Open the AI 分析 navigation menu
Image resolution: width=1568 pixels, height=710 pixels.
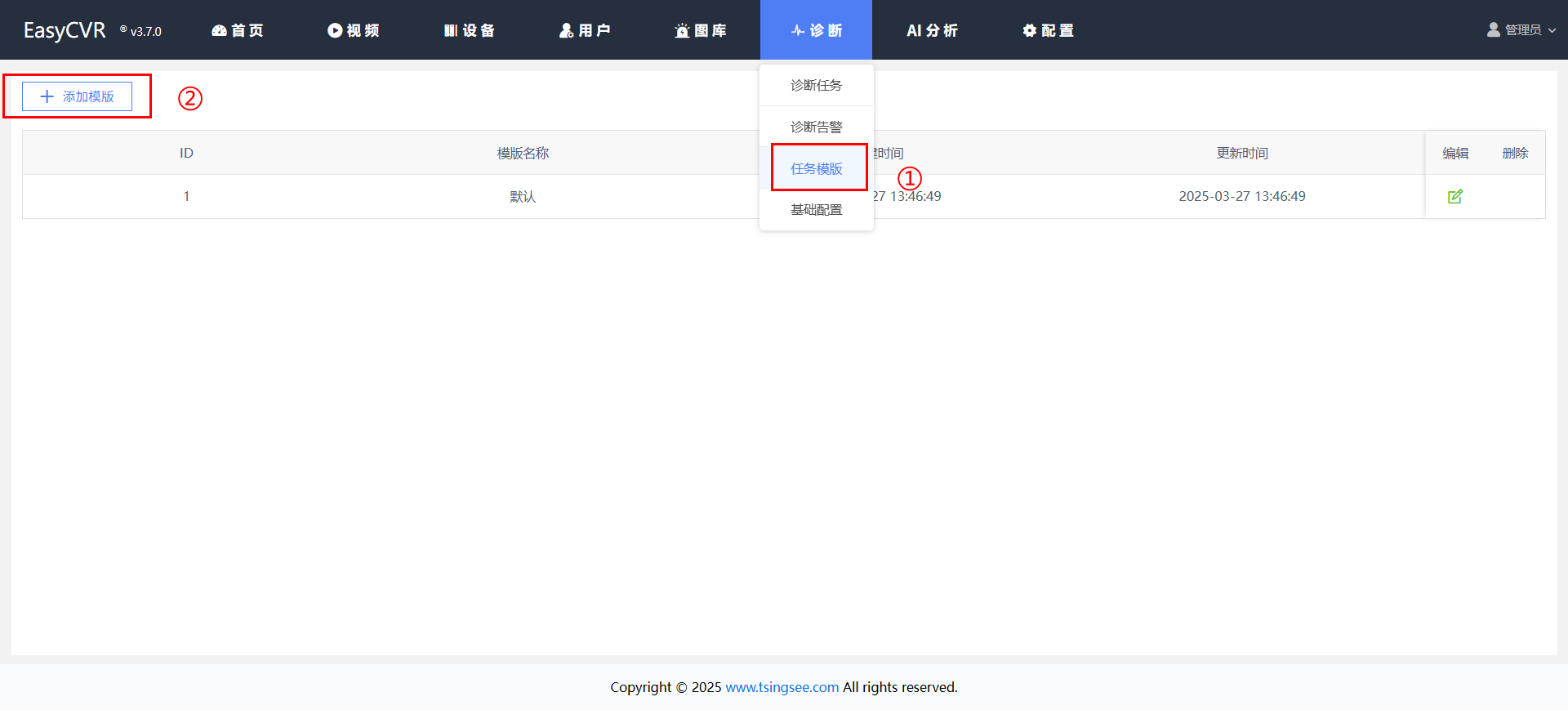[x=932, y=30]
